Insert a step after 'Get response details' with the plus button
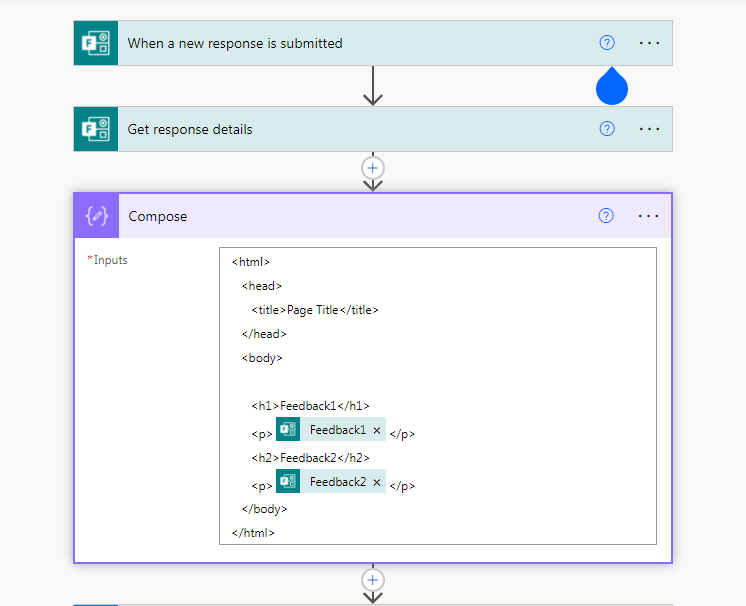This screenshot has width=746, height=606. (x=373, y=168)
